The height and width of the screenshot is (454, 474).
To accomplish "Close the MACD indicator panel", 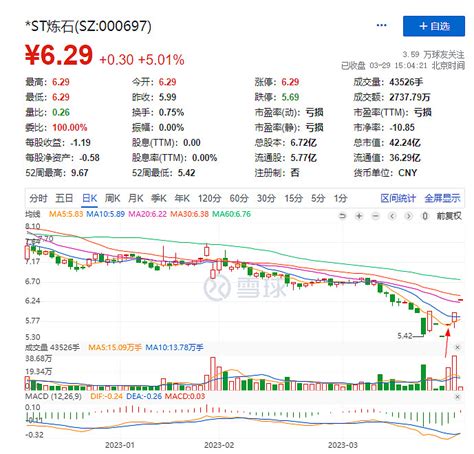I will pyautogui.click(x=457, y=397).
